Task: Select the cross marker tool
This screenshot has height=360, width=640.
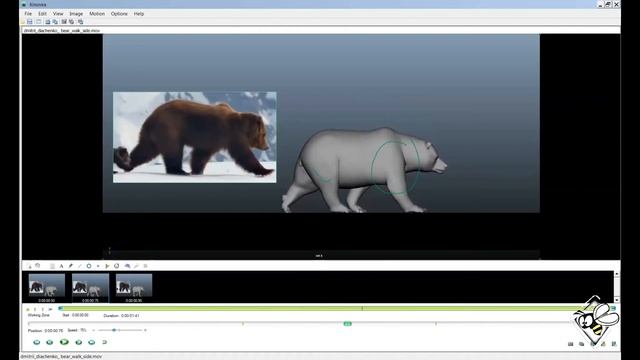Action: coord(98,266)
